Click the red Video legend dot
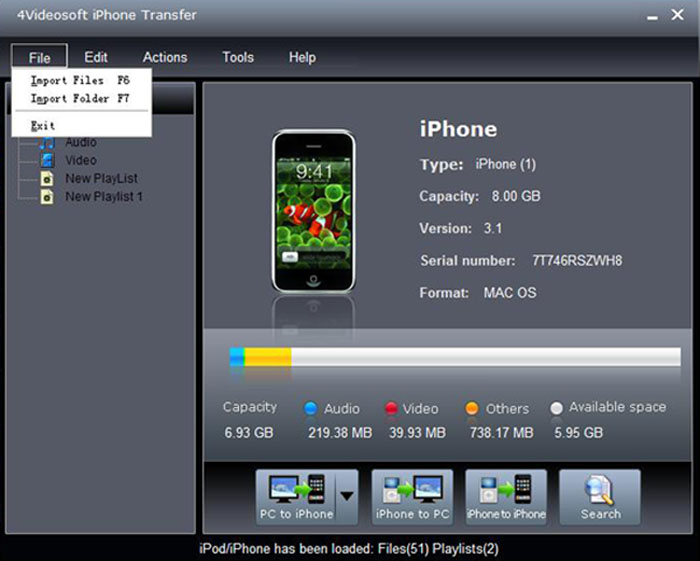The image size is (700, 561). coord(391,408)
